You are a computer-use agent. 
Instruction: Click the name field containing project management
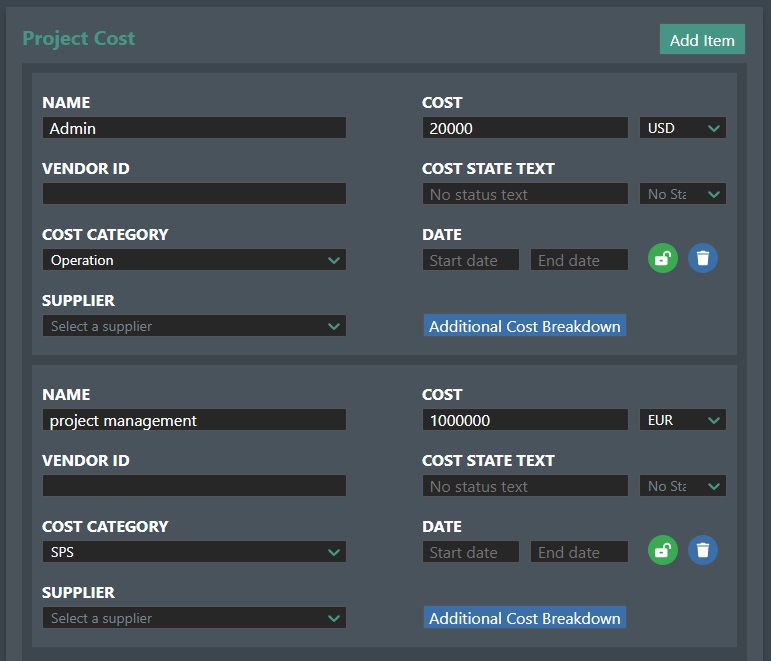(x=194, y=420)
